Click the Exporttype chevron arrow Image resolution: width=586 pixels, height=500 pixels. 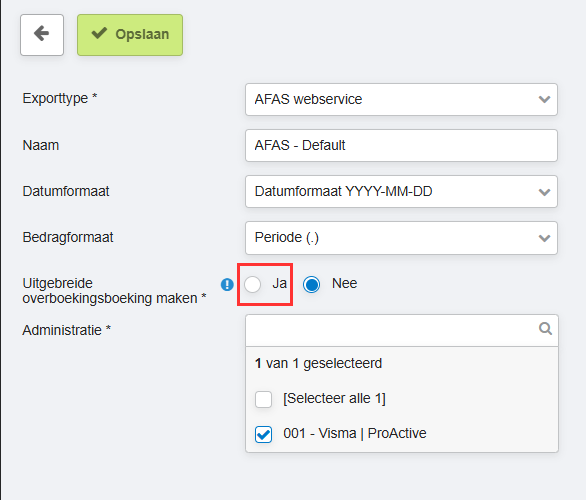tap(545, 99)
